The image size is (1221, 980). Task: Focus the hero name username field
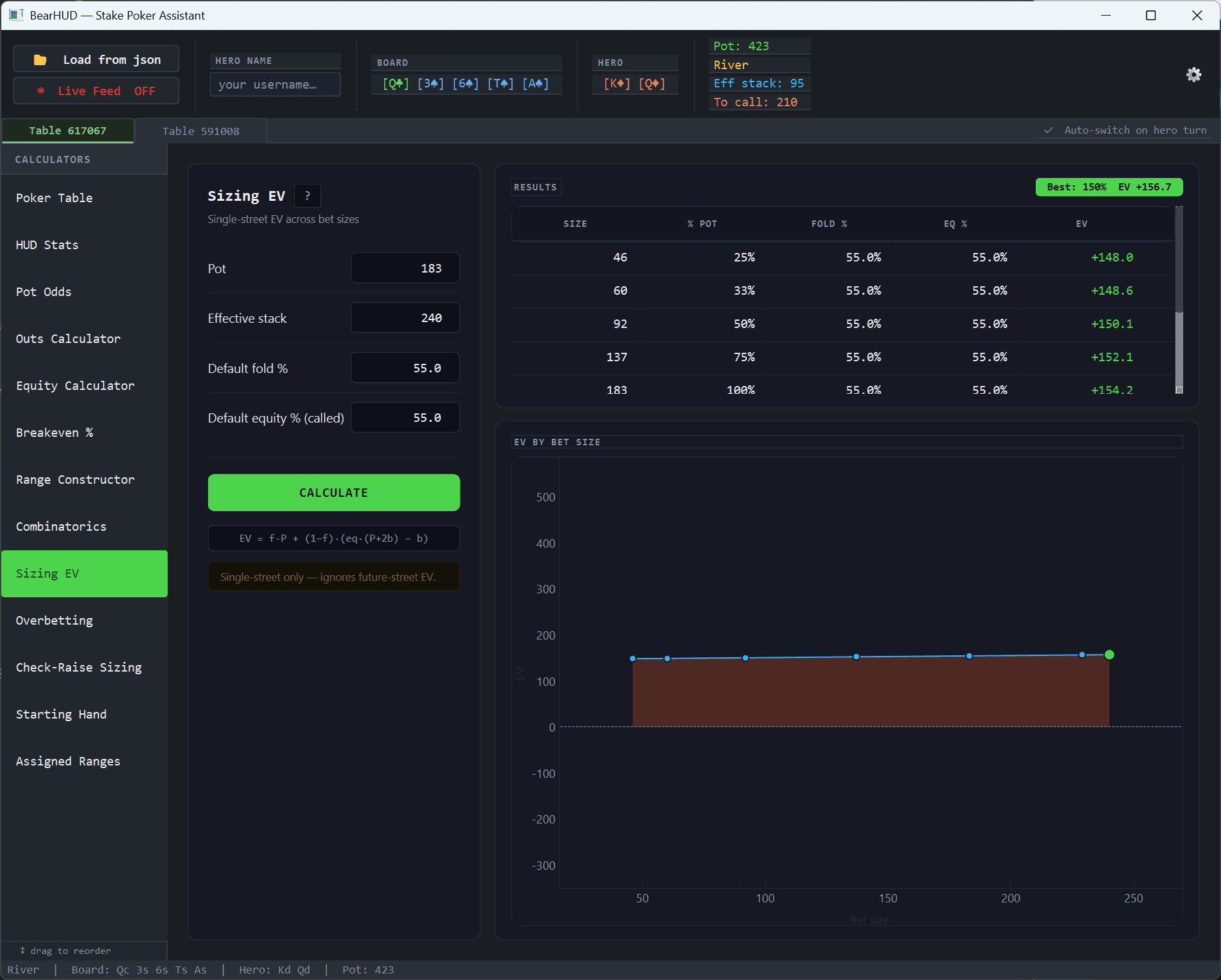coord(275,85)
